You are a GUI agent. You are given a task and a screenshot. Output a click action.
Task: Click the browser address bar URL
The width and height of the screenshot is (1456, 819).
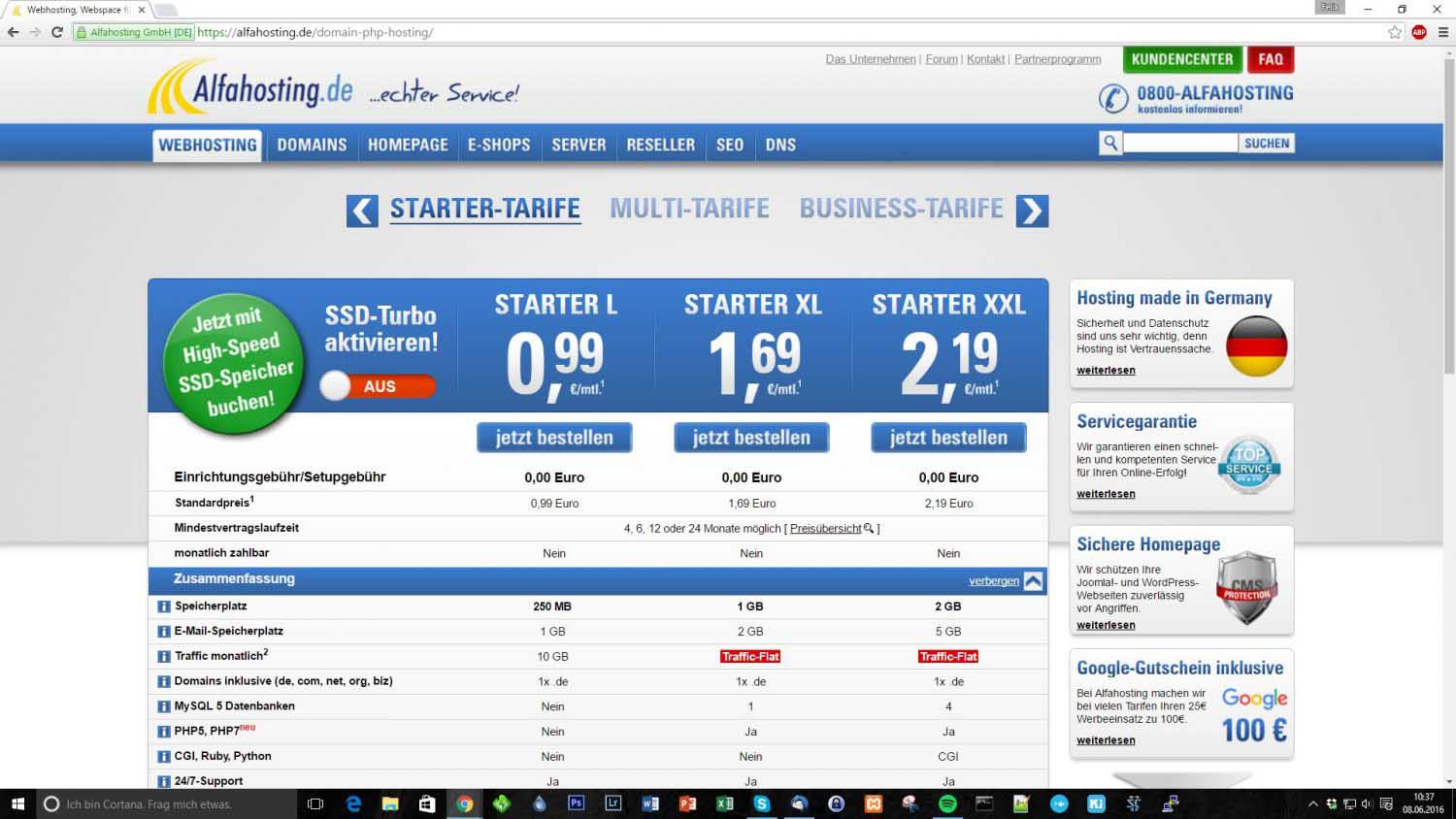click(315, 32)
